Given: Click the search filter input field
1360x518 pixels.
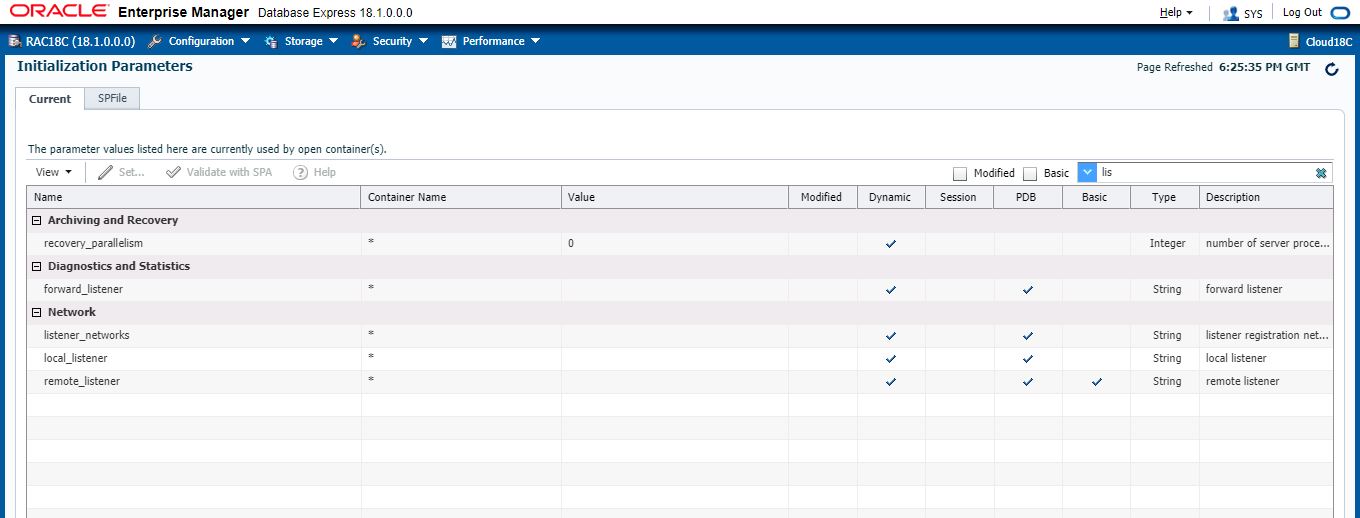Looking at the screenshot, I should [x=1205, y=172].
